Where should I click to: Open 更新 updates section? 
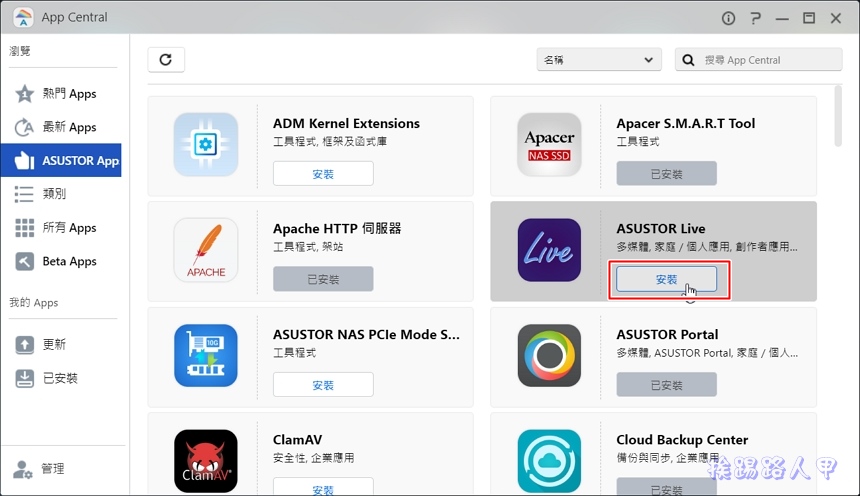[61, 345]
